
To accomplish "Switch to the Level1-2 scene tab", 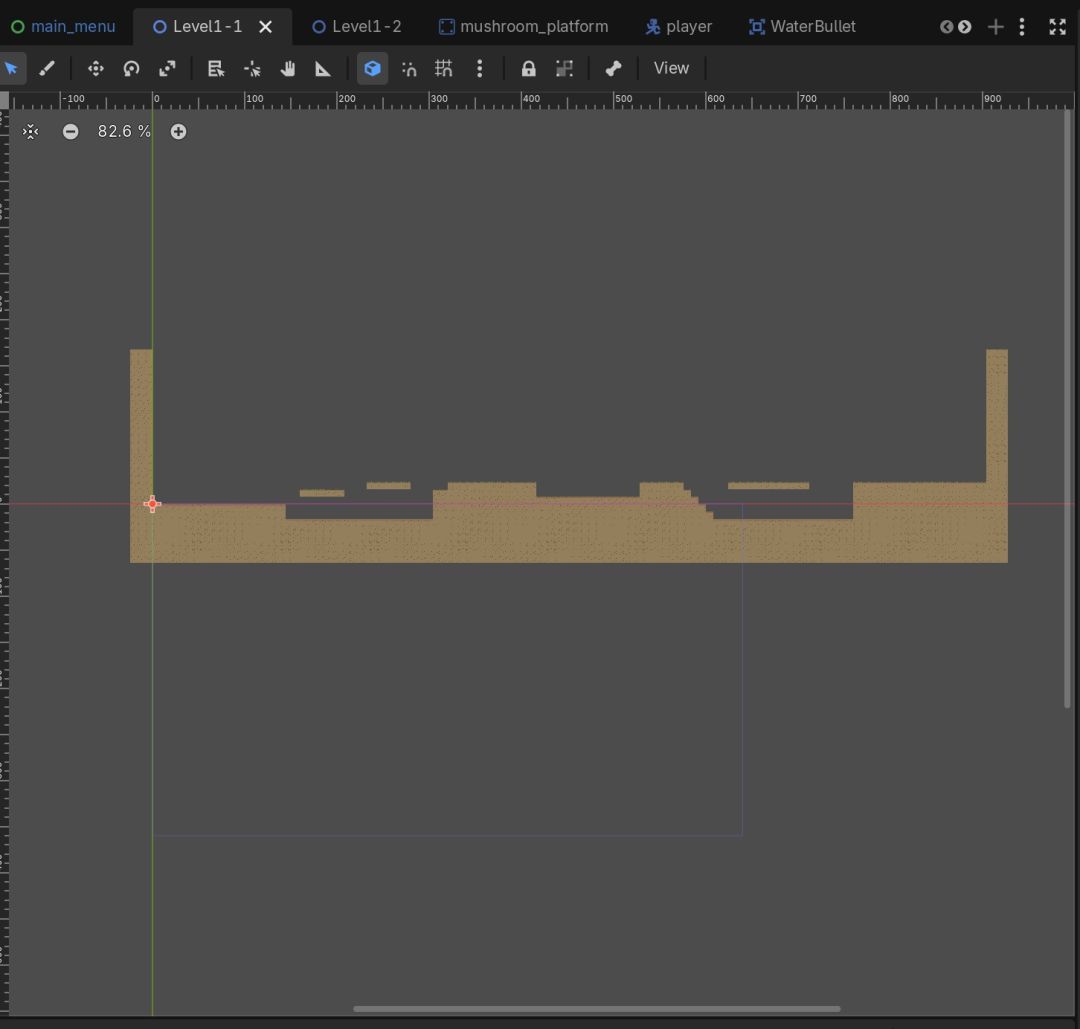I will point(357,27).
